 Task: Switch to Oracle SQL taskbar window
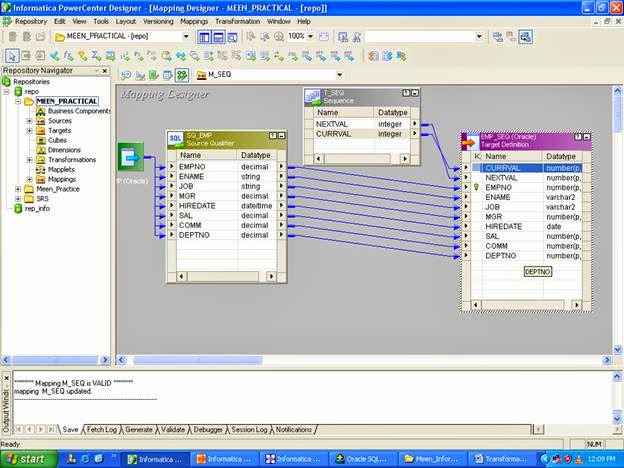tap(363, 459)
